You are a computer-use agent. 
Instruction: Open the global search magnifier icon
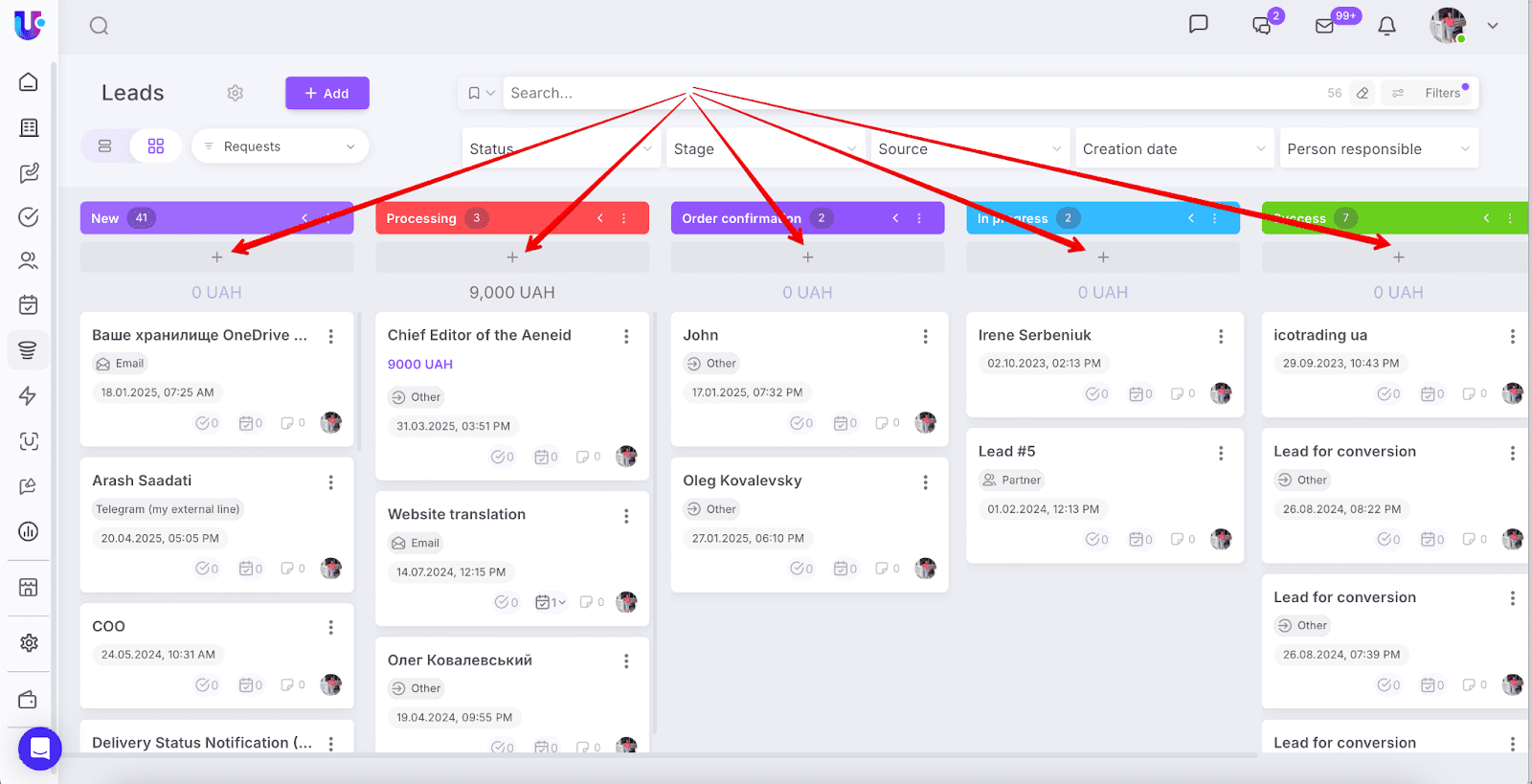point(99,26)
